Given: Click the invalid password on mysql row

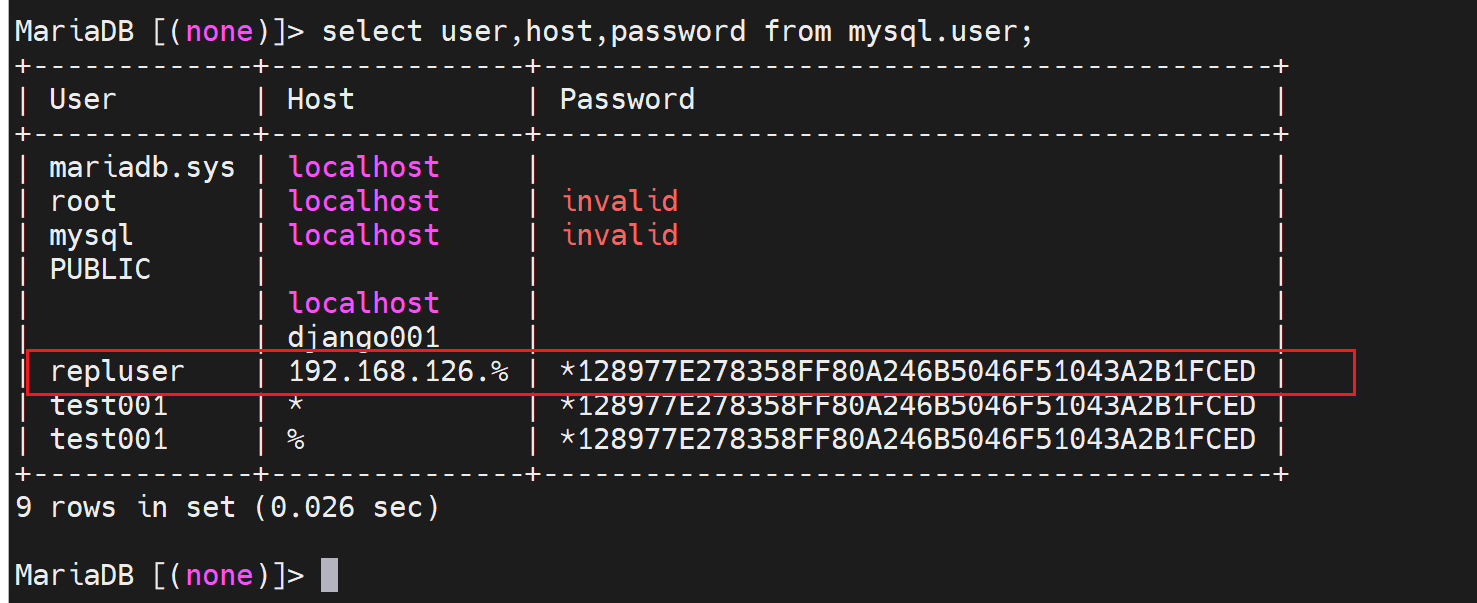Looking at the screenshot, I should click(620, 235).
